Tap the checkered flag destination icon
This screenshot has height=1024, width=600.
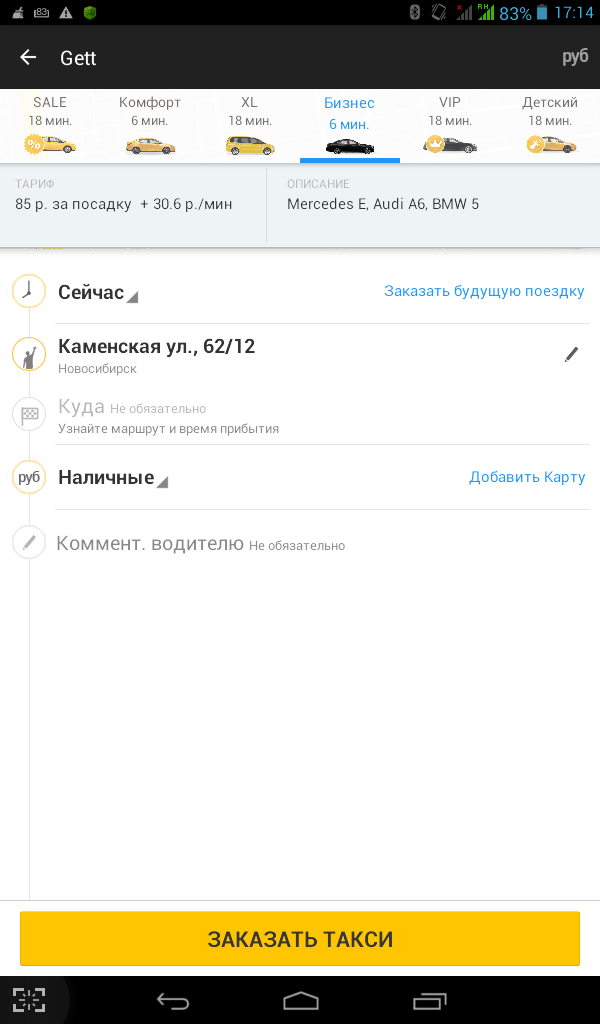click(29, 414)
